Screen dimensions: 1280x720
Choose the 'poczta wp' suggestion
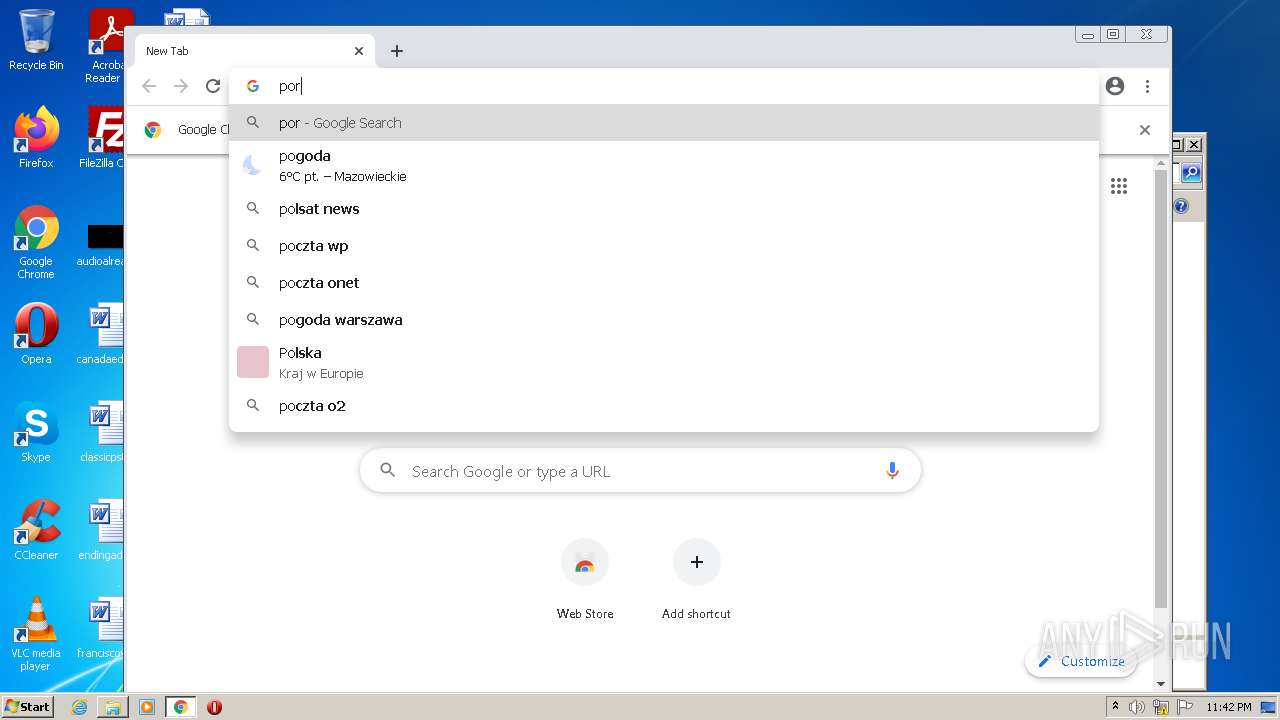click(x=664, y=246)
